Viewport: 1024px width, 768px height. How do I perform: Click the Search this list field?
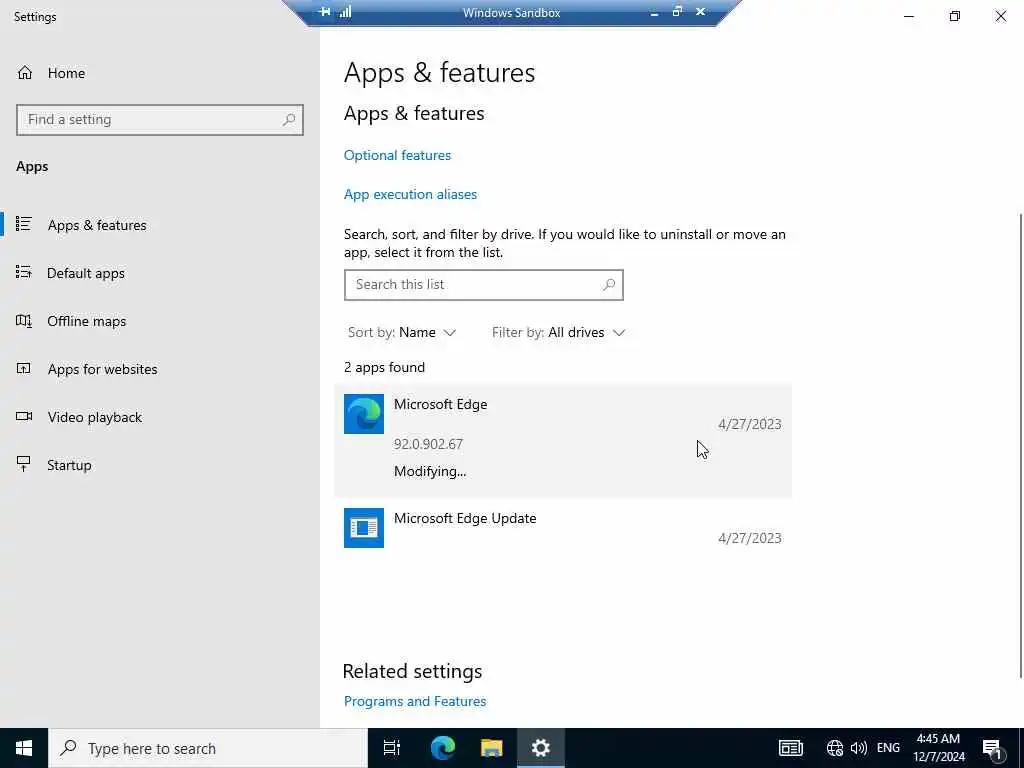pyautogui.click(x=483, y=285)
